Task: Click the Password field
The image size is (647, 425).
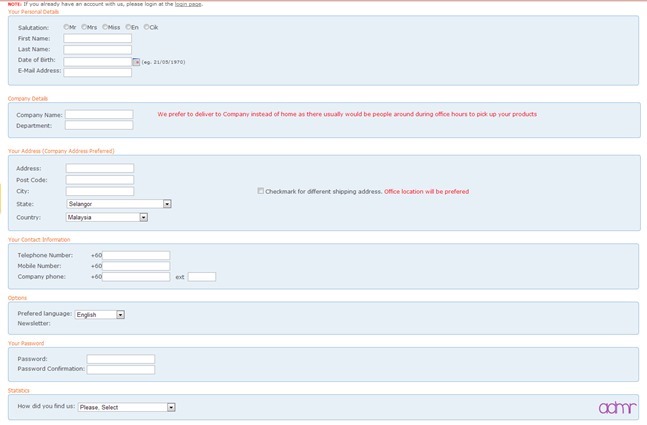Action: click(x=121, y=359)
